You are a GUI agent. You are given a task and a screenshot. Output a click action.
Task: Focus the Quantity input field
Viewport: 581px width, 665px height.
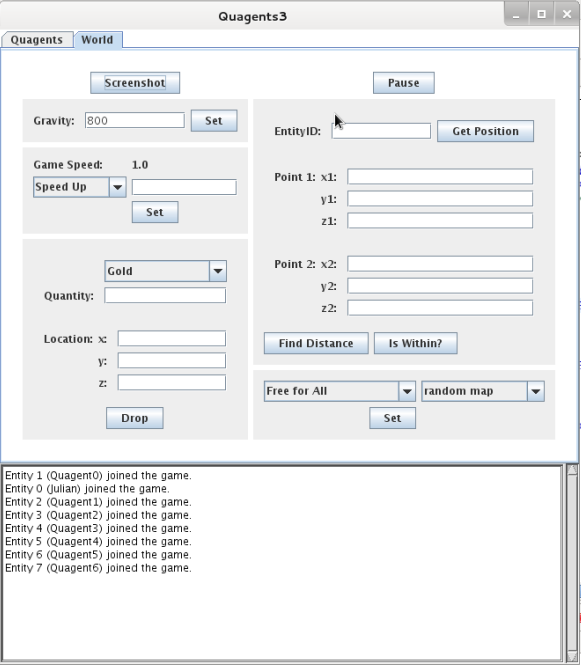pos(165,295)
